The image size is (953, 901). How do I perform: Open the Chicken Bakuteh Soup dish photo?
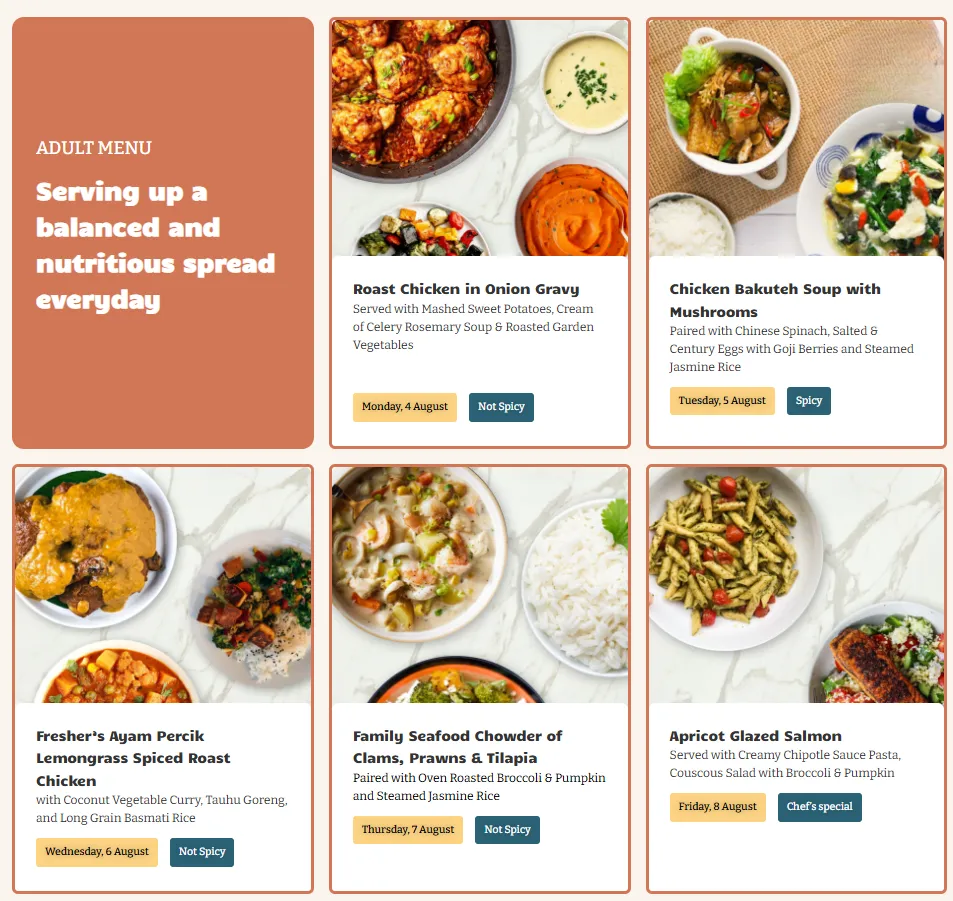pos(796,138)
